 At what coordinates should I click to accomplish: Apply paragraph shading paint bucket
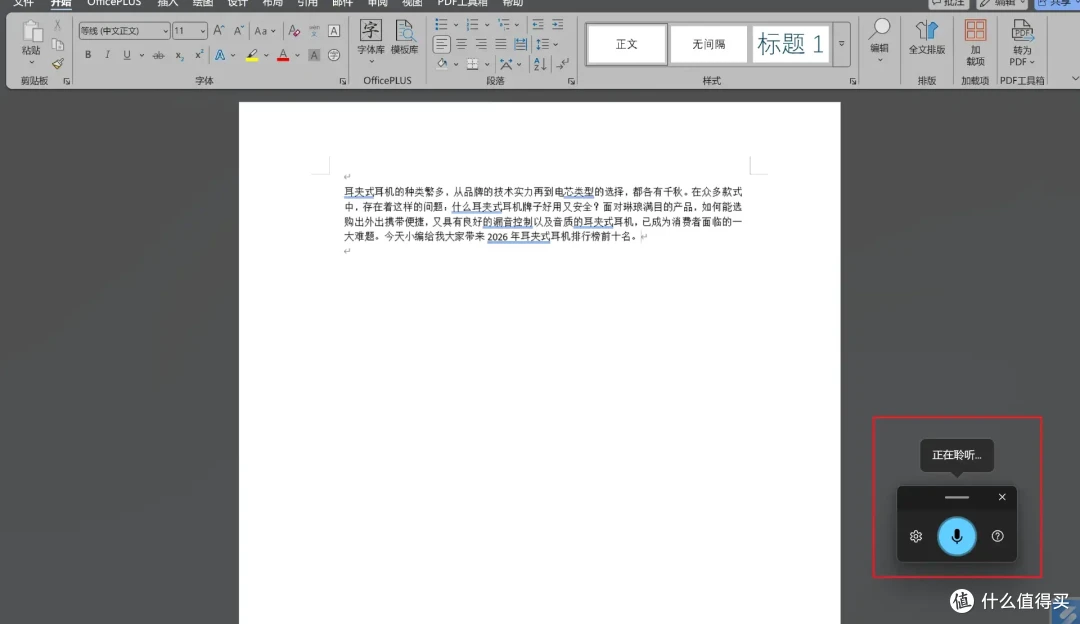[x=442, y=64]
